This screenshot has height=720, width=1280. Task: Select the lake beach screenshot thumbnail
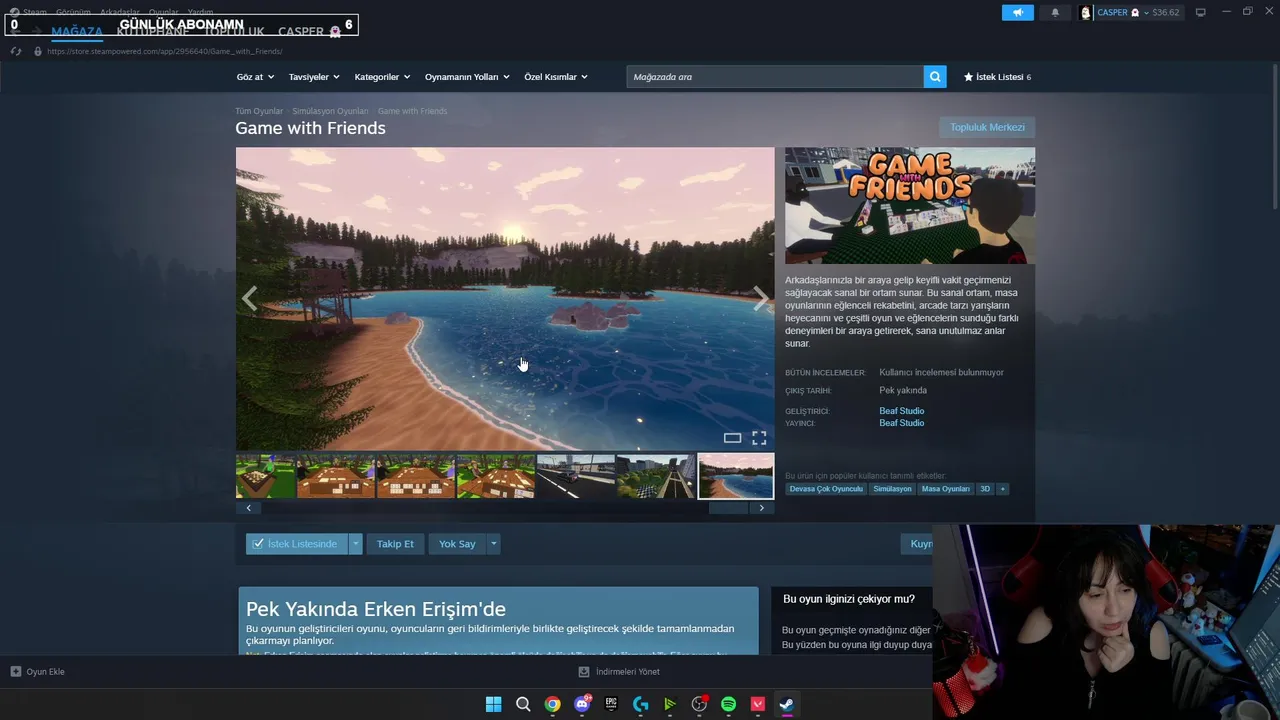coord(736,476)
